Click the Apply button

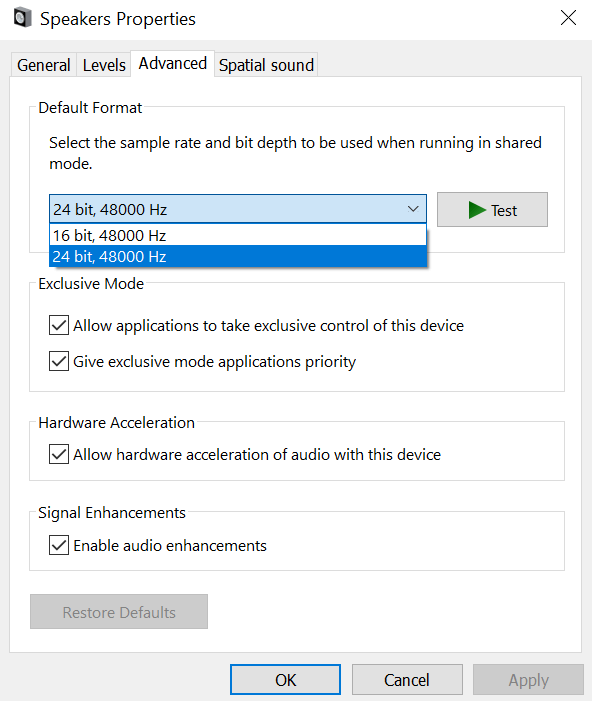(x=529, y=680)
